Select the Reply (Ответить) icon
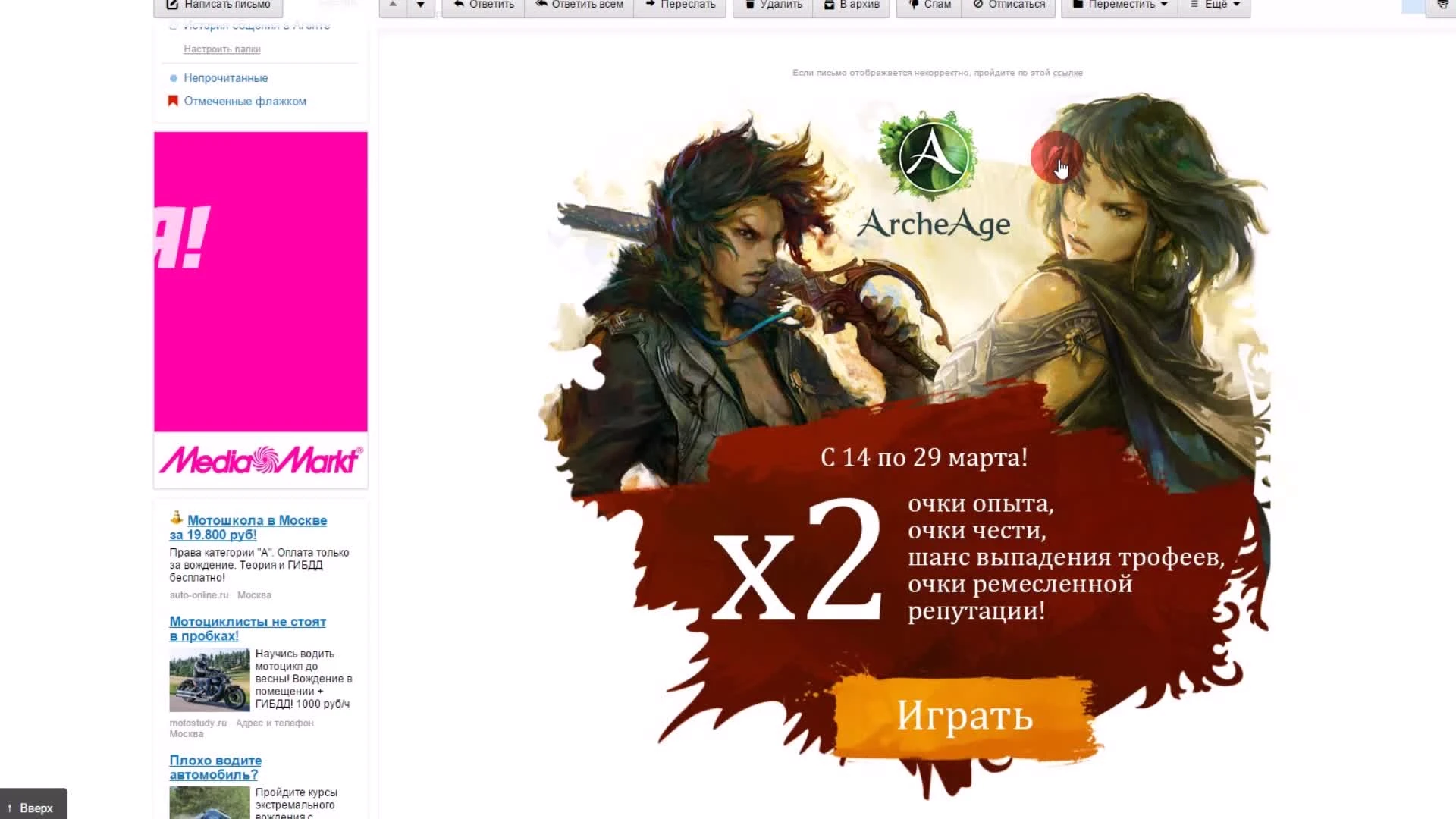 coord(459,5)
